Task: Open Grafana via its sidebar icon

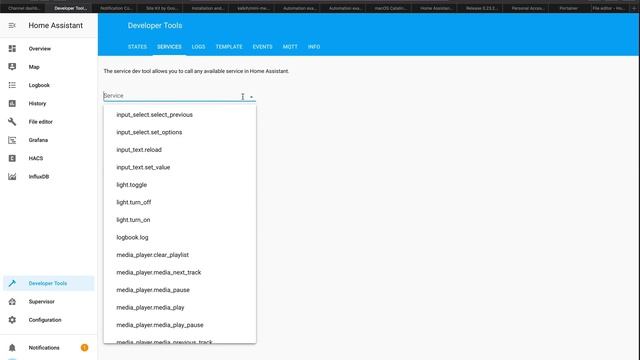Action: (12, 140)
